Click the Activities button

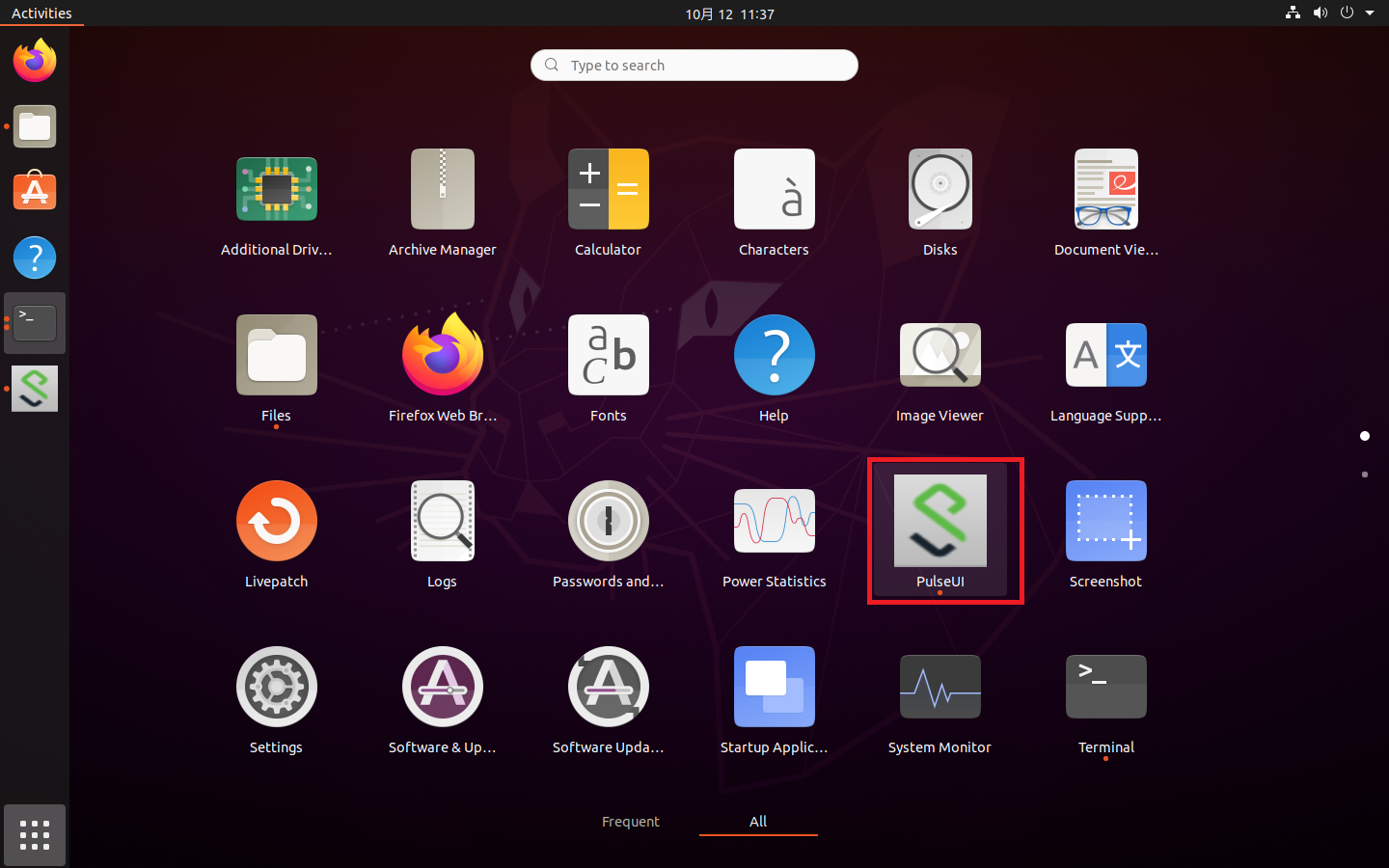point(41,14)
